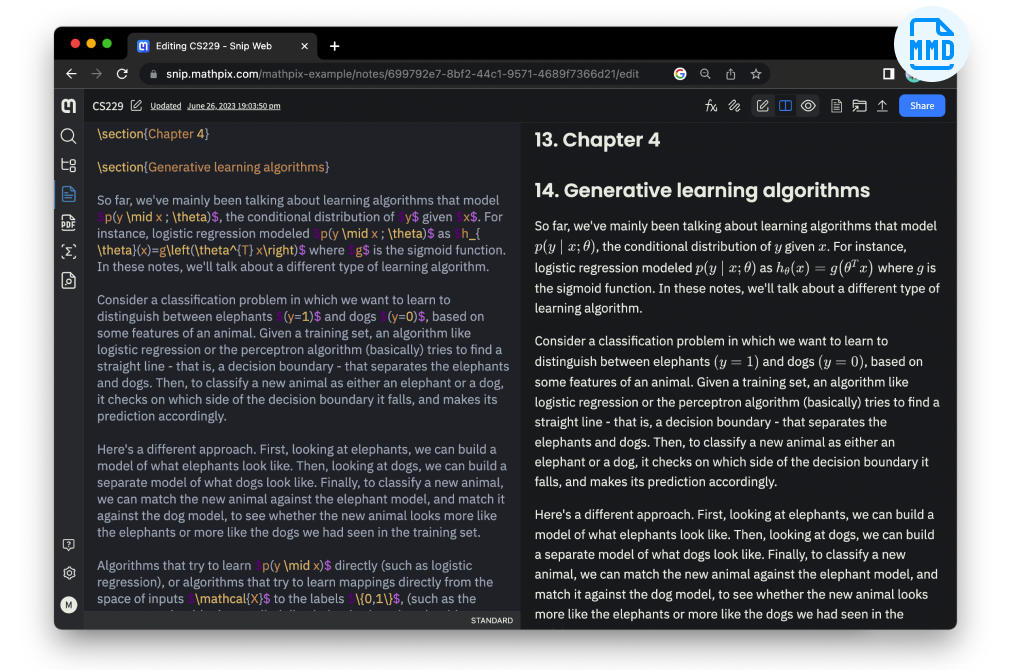Open the help icon in the sidebar
1010x670 pixels.
(x=68, y=545)
